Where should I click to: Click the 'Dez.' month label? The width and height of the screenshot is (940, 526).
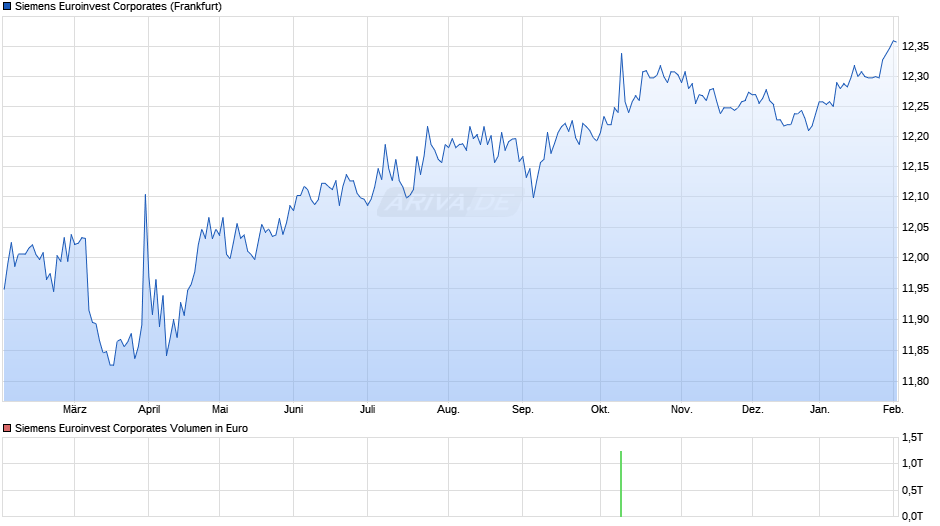[752, 409]
